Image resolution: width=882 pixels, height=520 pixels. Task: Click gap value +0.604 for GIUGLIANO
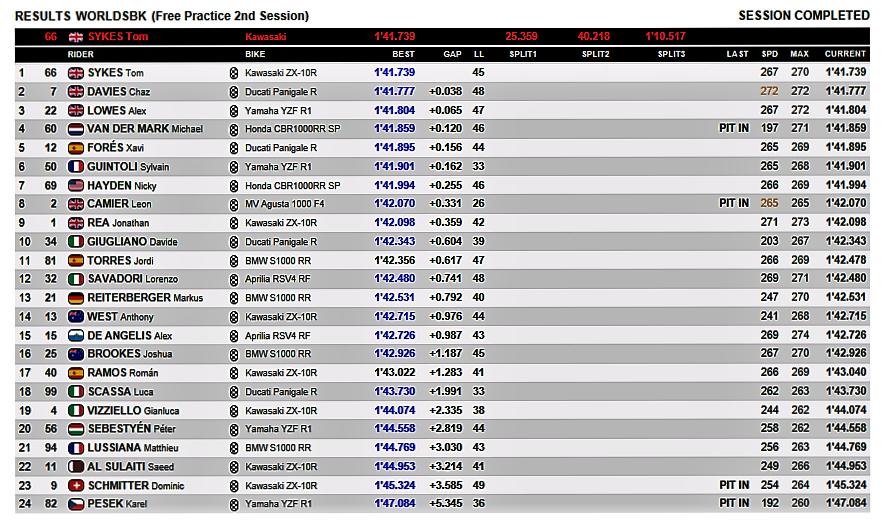[x=446, y=241]
